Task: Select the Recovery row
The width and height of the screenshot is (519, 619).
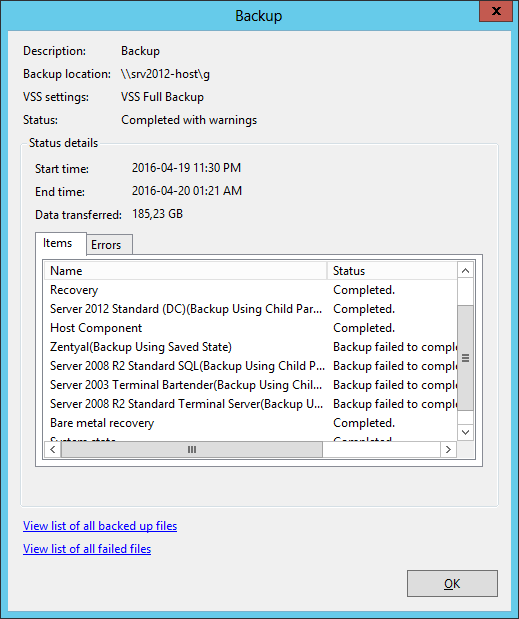Action: 251,290
